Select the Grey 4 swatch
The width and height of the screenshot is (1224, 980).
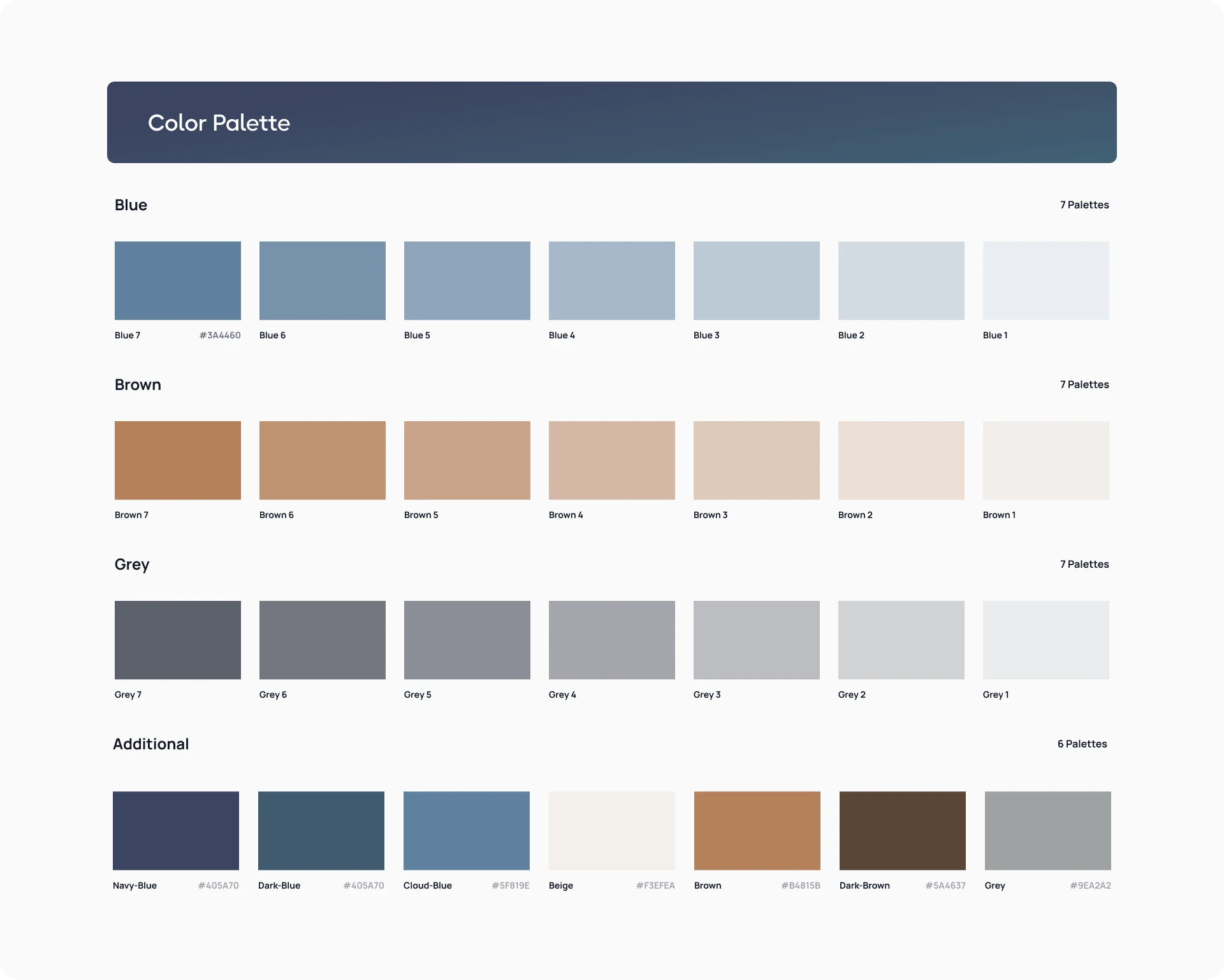(611, 640)
